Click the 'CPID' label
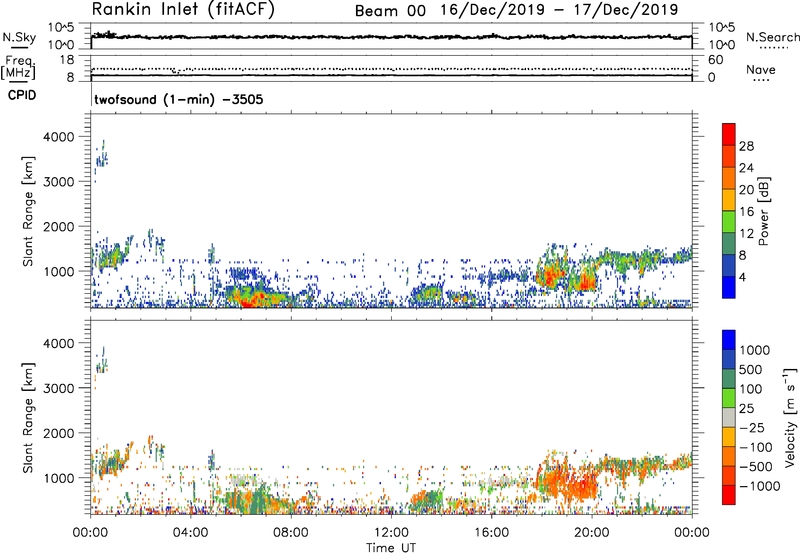800x554 pixels. coord(22,95)
